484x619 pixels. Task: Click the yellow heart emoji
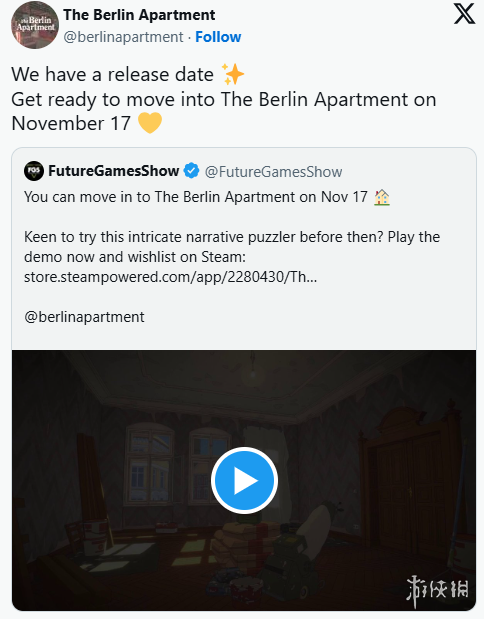point(150,123)
